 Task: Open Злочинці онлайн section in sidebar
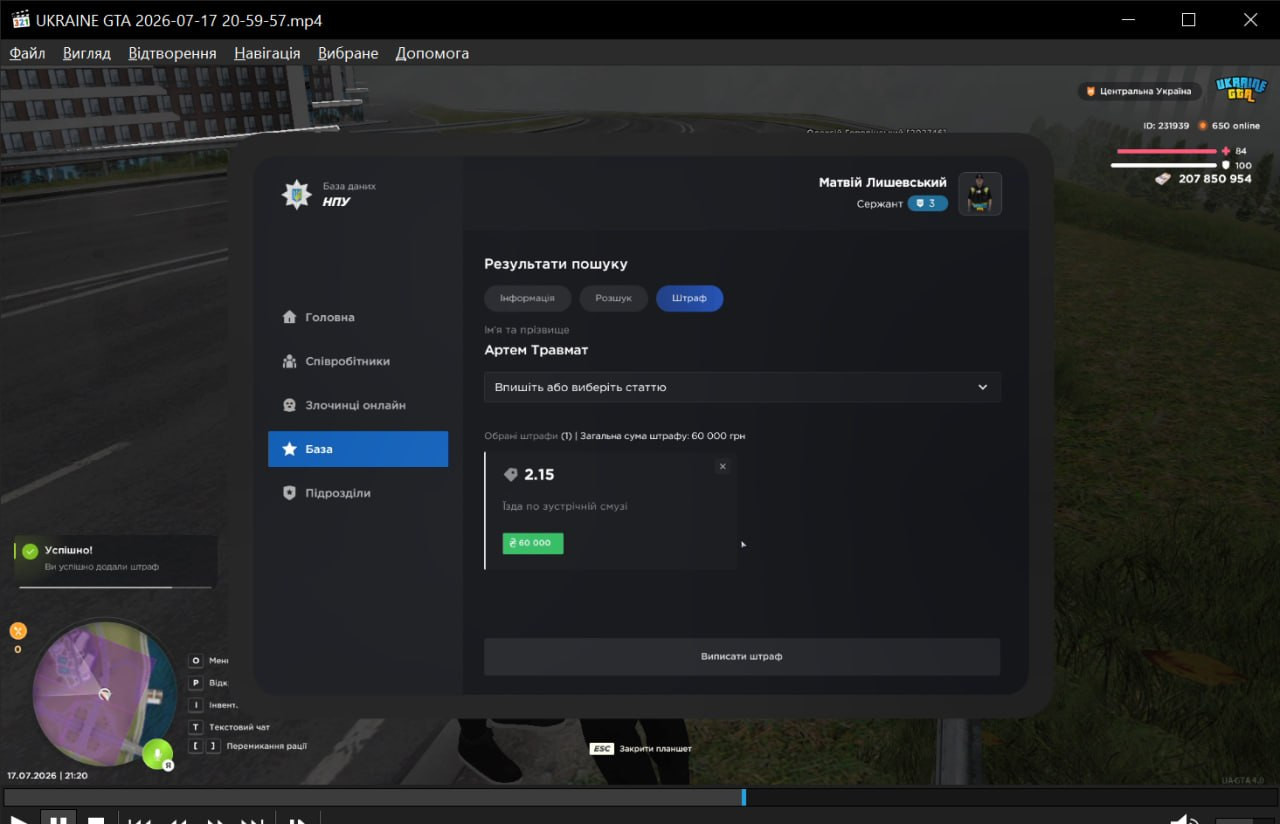coord(358,405)
